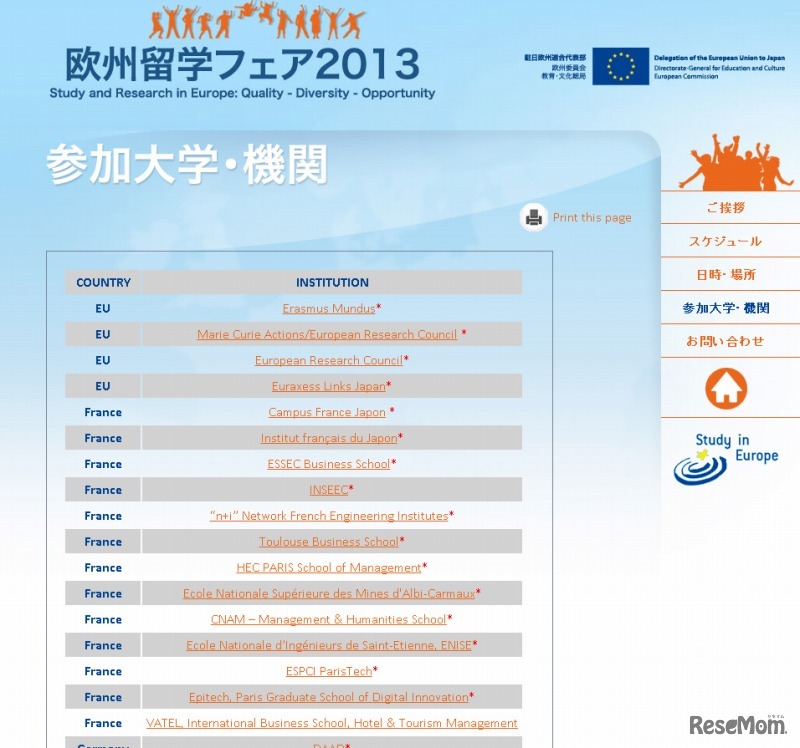Click the EU cell beside Euraxess Links Japan
The width and height of the screenshot is (800, 748).
pos(103,386)
